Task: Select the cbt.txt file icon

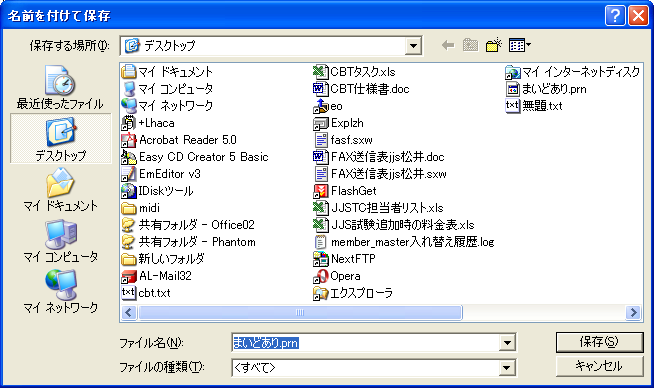Action: tap(129, 293)
